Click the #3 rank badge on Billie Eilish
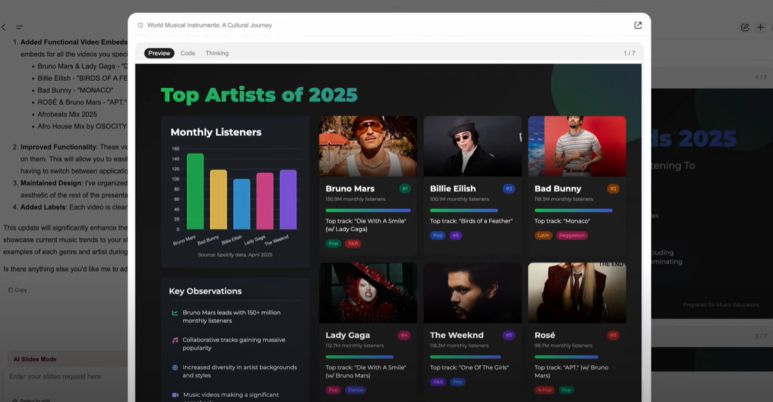 click(509, 188)
